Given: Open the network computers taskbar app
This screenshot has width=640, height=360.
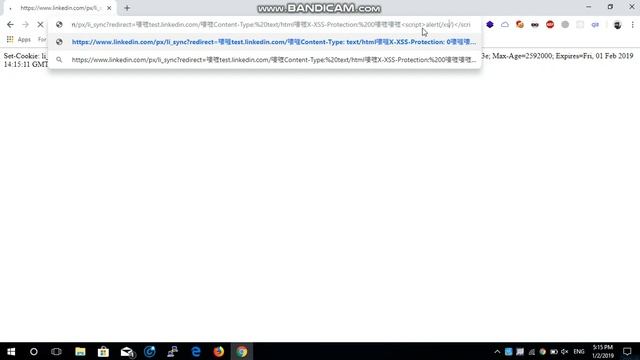Looking at the screenshot, I should tap(173, 351).
